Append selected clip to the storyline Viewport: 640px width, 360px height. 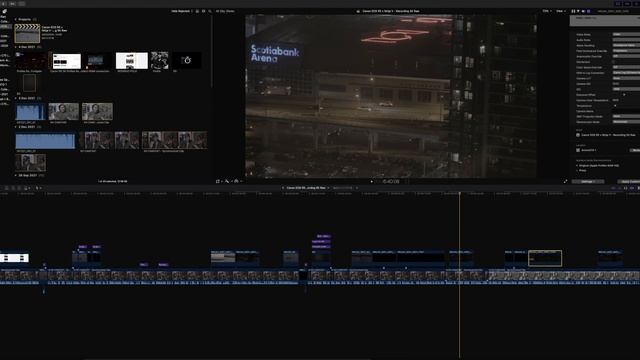(19, 188)
